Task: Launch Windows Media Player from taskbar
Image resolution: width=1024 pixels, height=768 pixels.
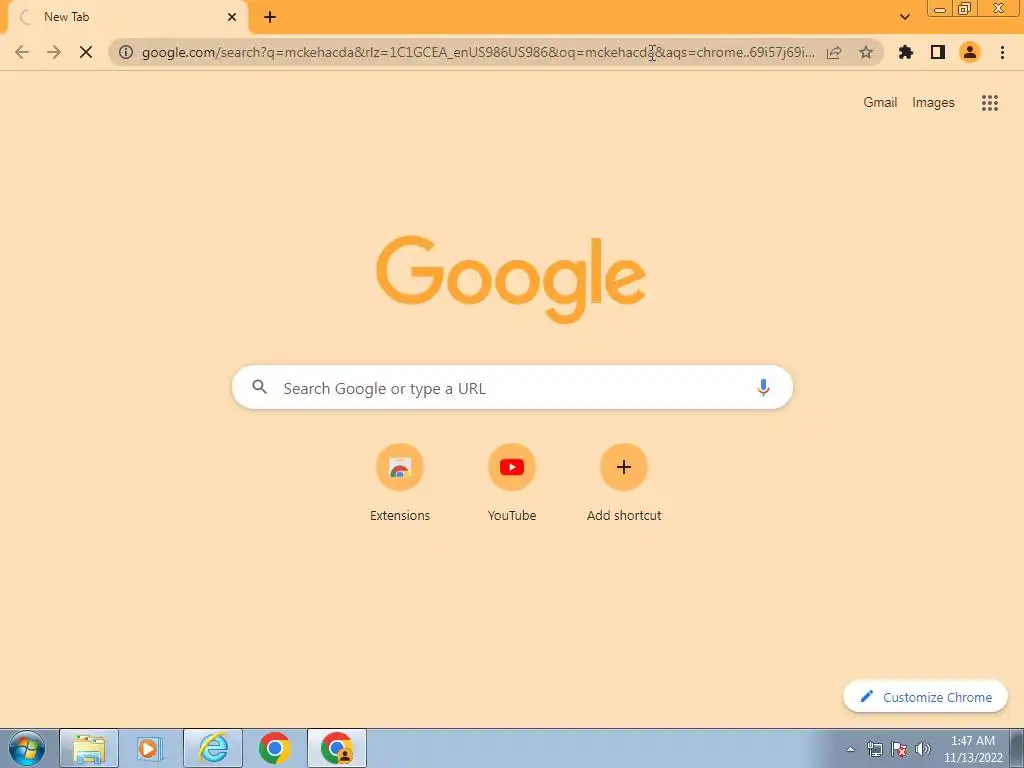Action: [150, 748]
